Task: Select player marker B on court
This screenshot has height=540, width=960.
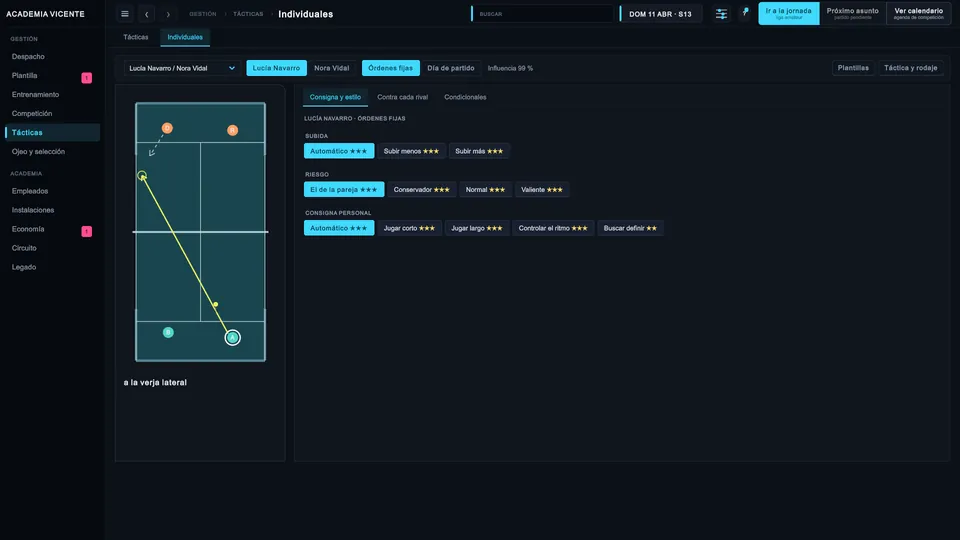Action: coord(168,332)
